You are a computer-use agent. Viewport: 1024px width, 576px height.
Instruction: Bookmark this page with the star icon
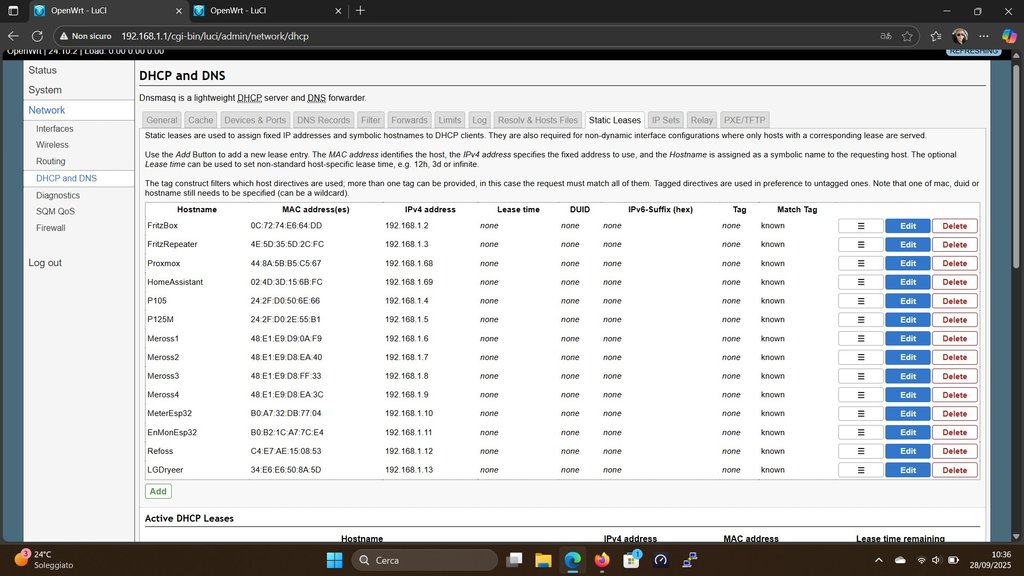click(907, 35)
